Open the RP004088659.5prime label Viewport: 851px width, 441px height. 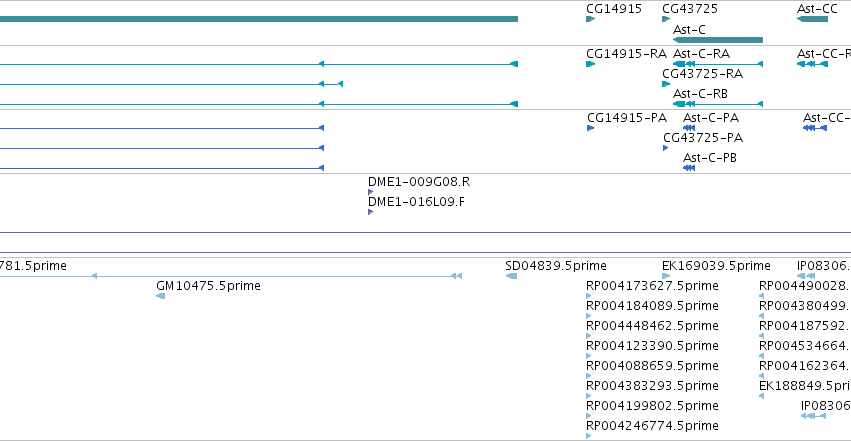click(x=652, y=366)
